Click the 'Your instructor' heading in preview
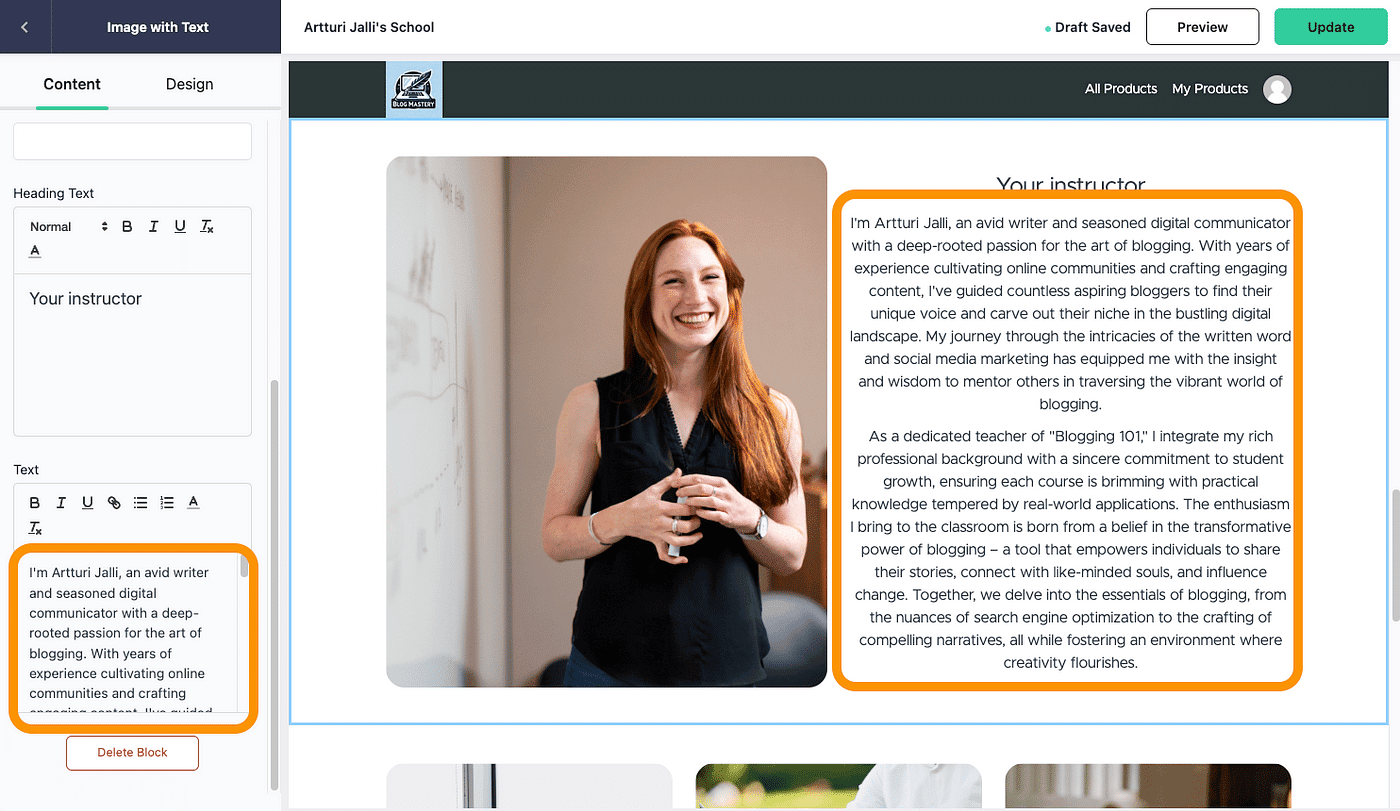This screenshot has width=1400, height=811. 1070,184
